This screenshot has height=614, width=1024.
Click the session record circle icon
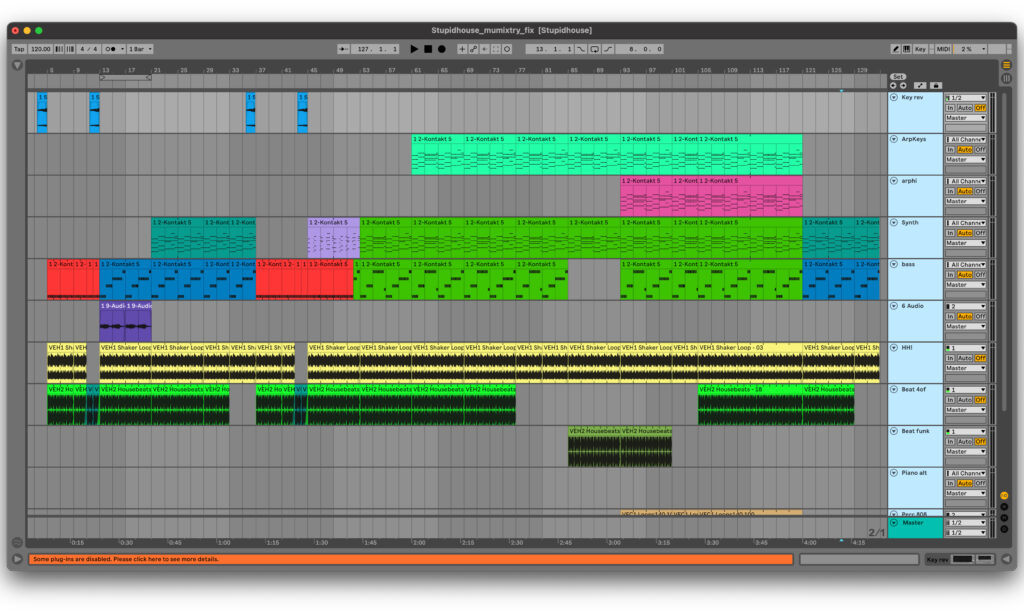[507, 49]
